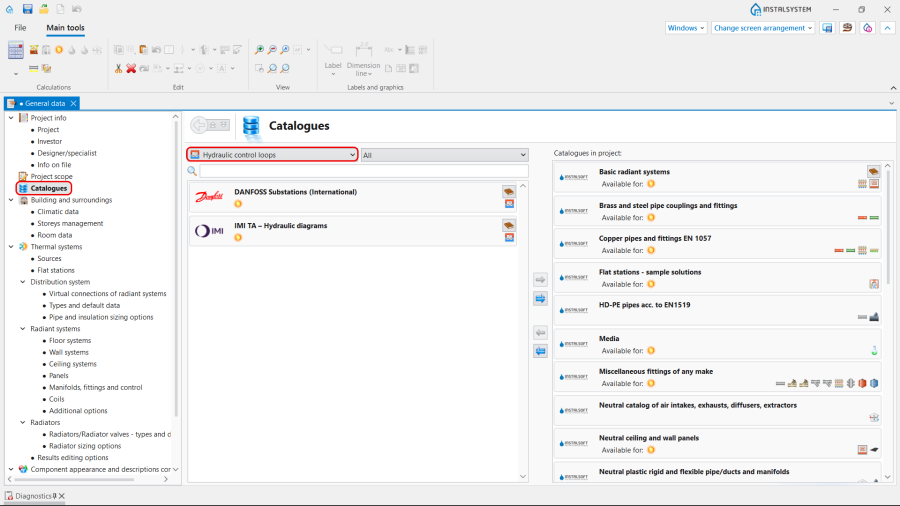This screenshot has width=900, height=506.
Task: Switch to the Diagnostics tab
Action: (30, 496)
